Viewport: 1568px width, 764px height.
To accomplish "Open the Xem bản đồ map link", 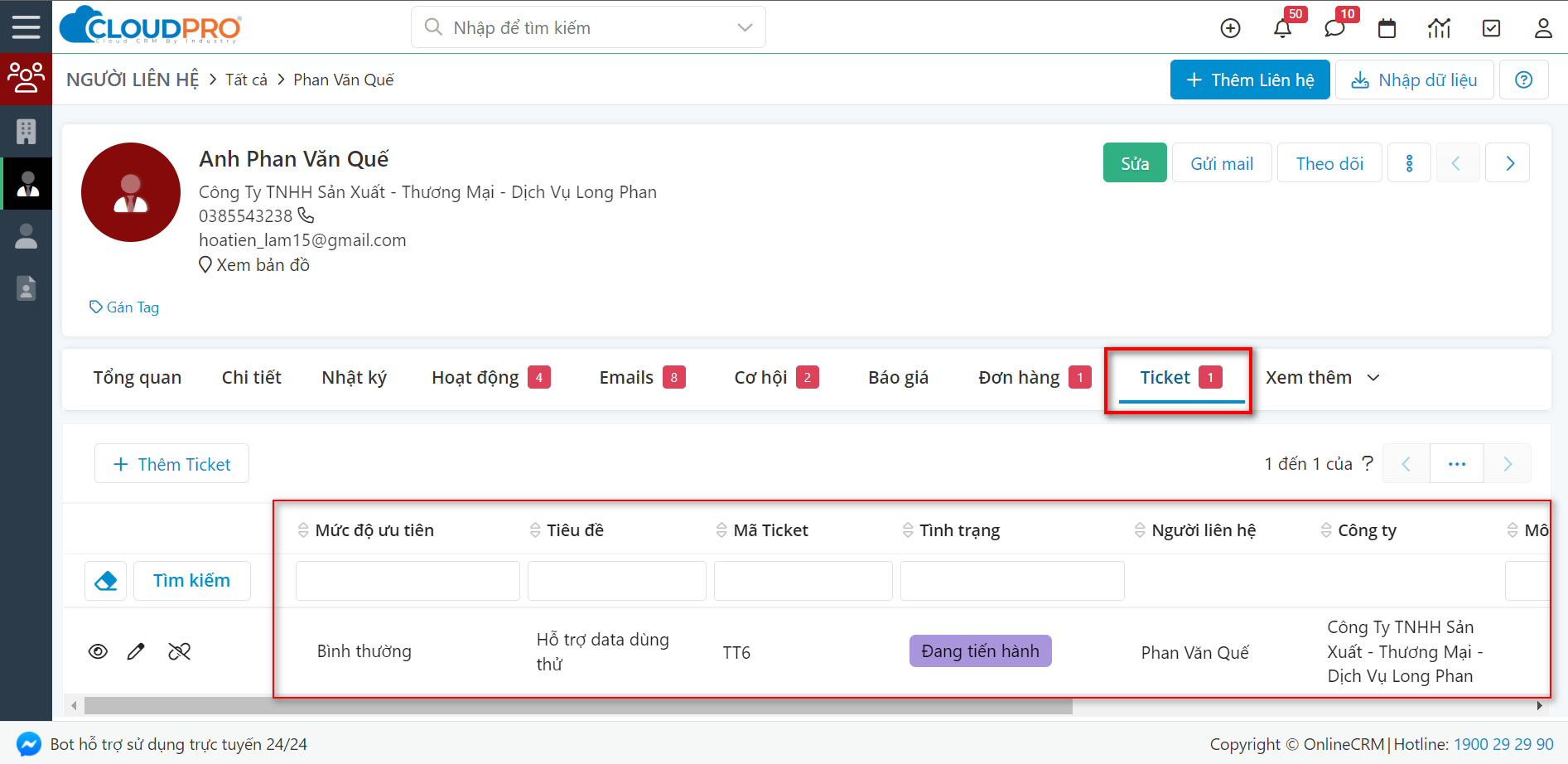I will pos(254,265).
